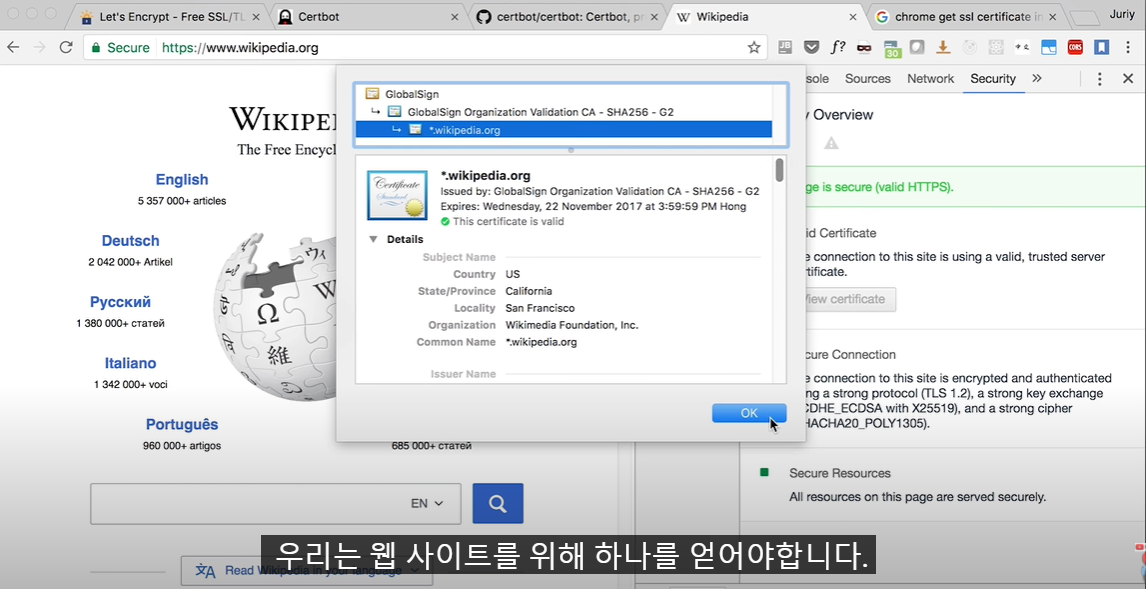This screenshot has height=589, width=1146.
Task: Select GlobalSign Organization Validation CA row
Action: pos(563,112)
